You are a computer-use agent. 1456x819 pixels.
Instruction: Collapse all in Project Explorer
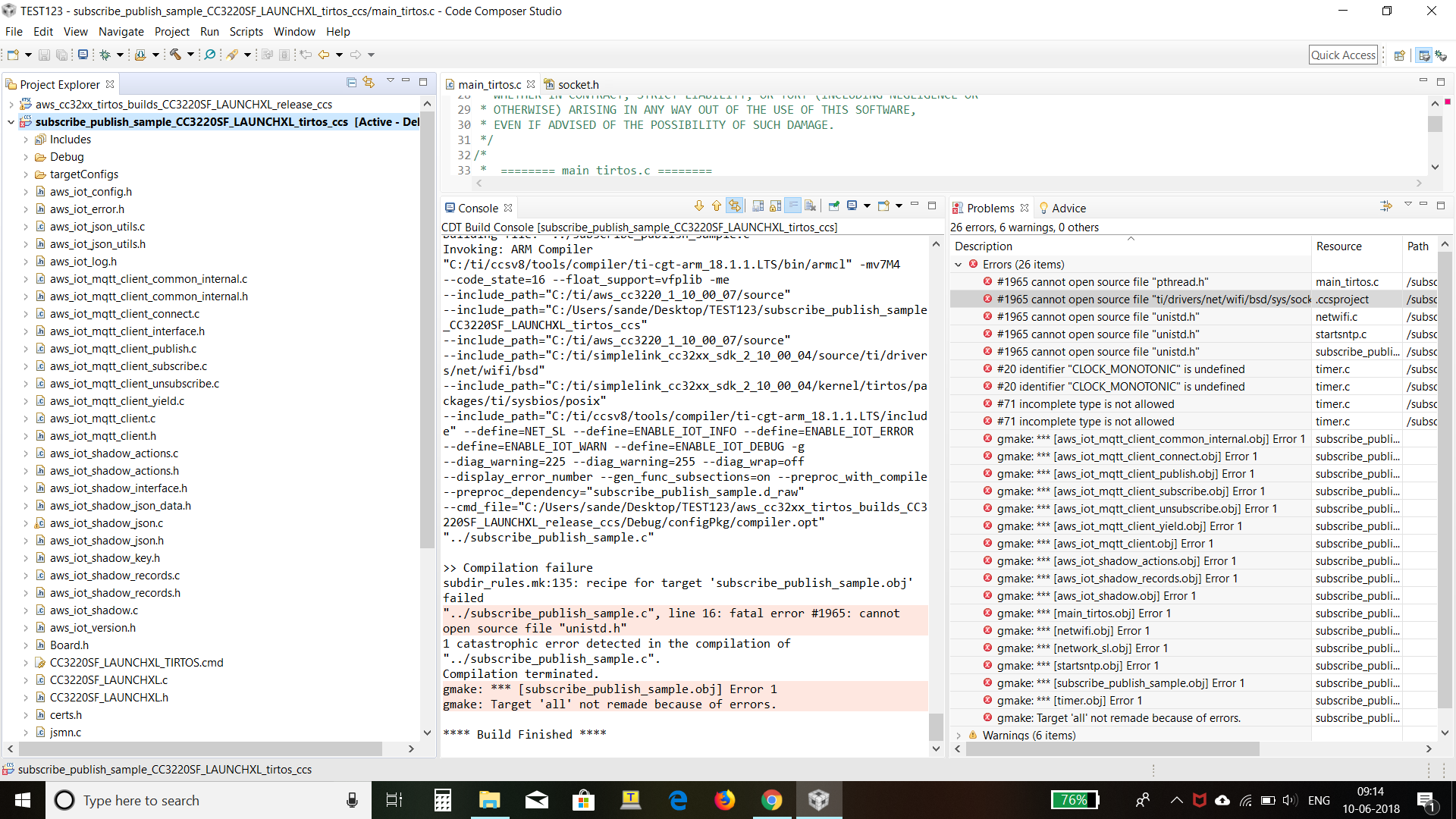[351, 83]
